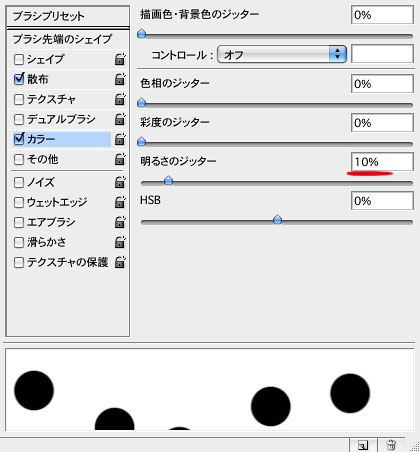Click the 明るさのジッター 10% input field
Viewport: 420px width, 452px height.
pos(382,162)
